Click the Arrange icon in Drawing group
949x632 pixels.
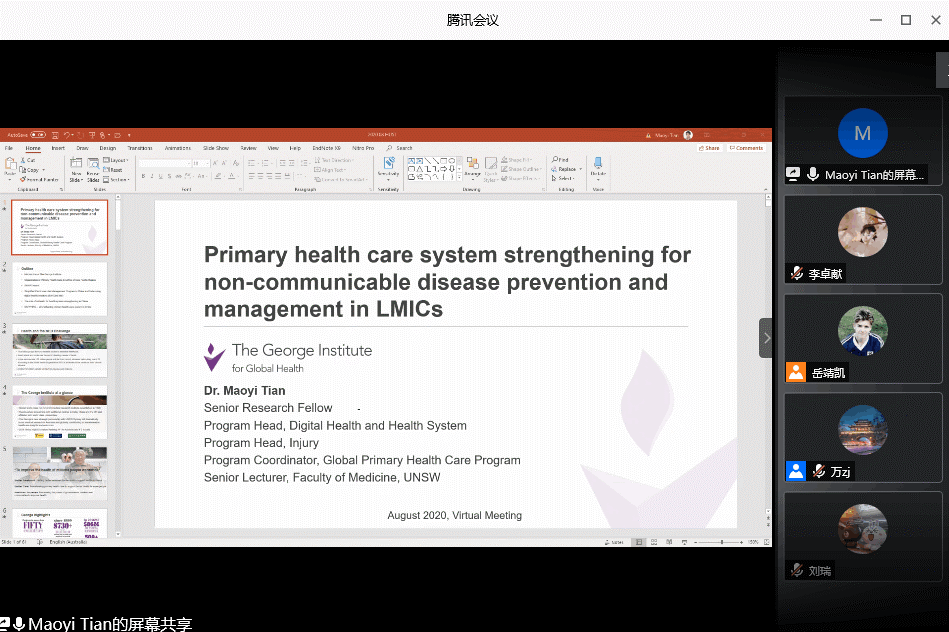(472, 165)
